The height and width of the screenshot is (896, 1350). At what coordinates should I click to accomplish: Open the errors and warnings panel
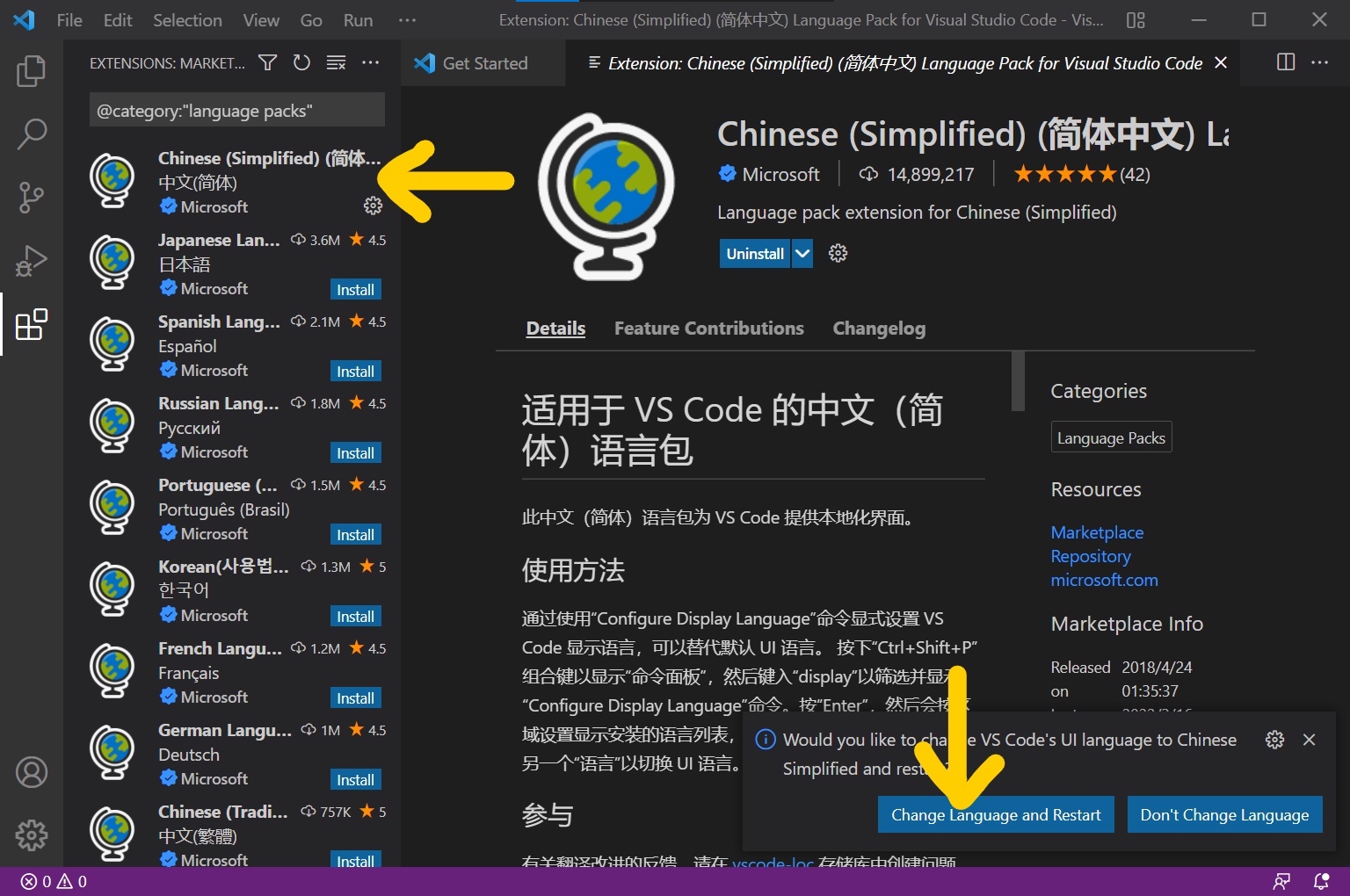coord(50,880)
